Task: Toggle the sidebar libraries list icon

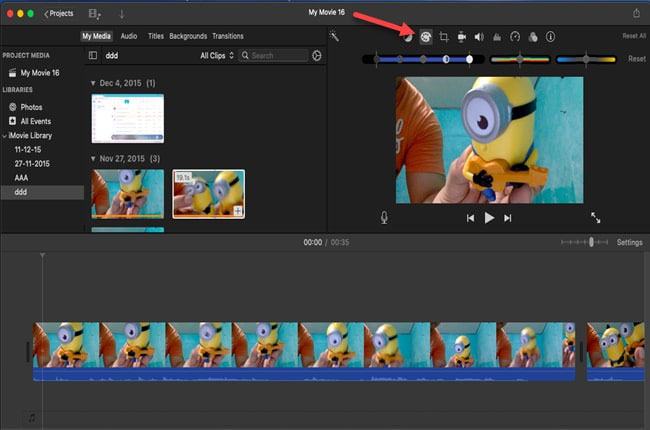Action: pyautogui.click(x=93, y=55)
